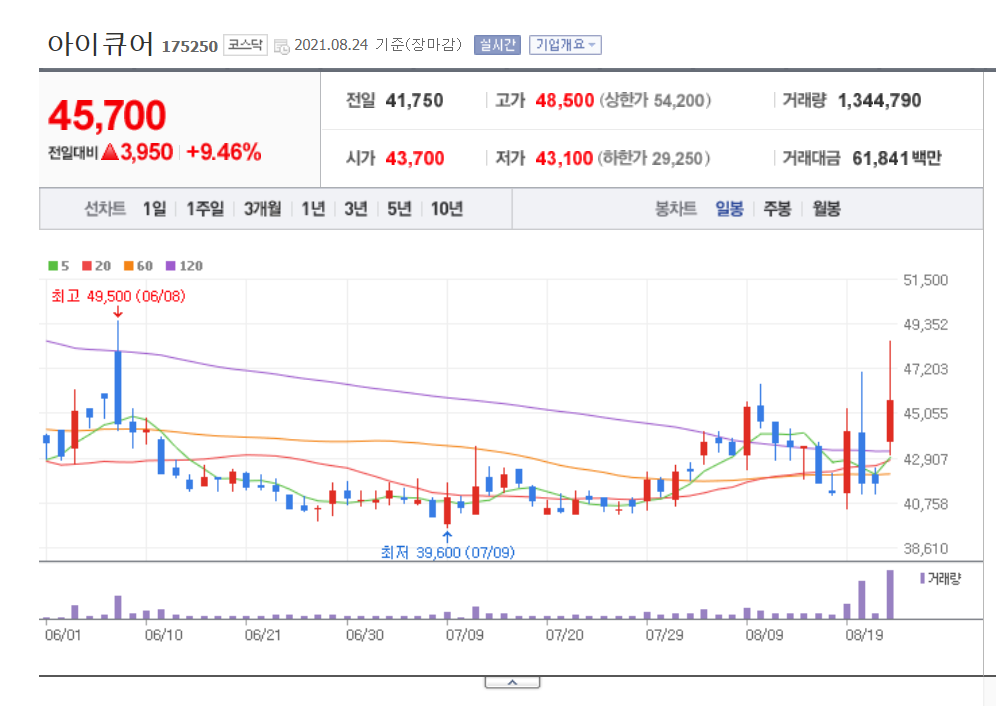Select the 5년 line chart period
The width and height of the screenshot is (996, 706).
400,208
